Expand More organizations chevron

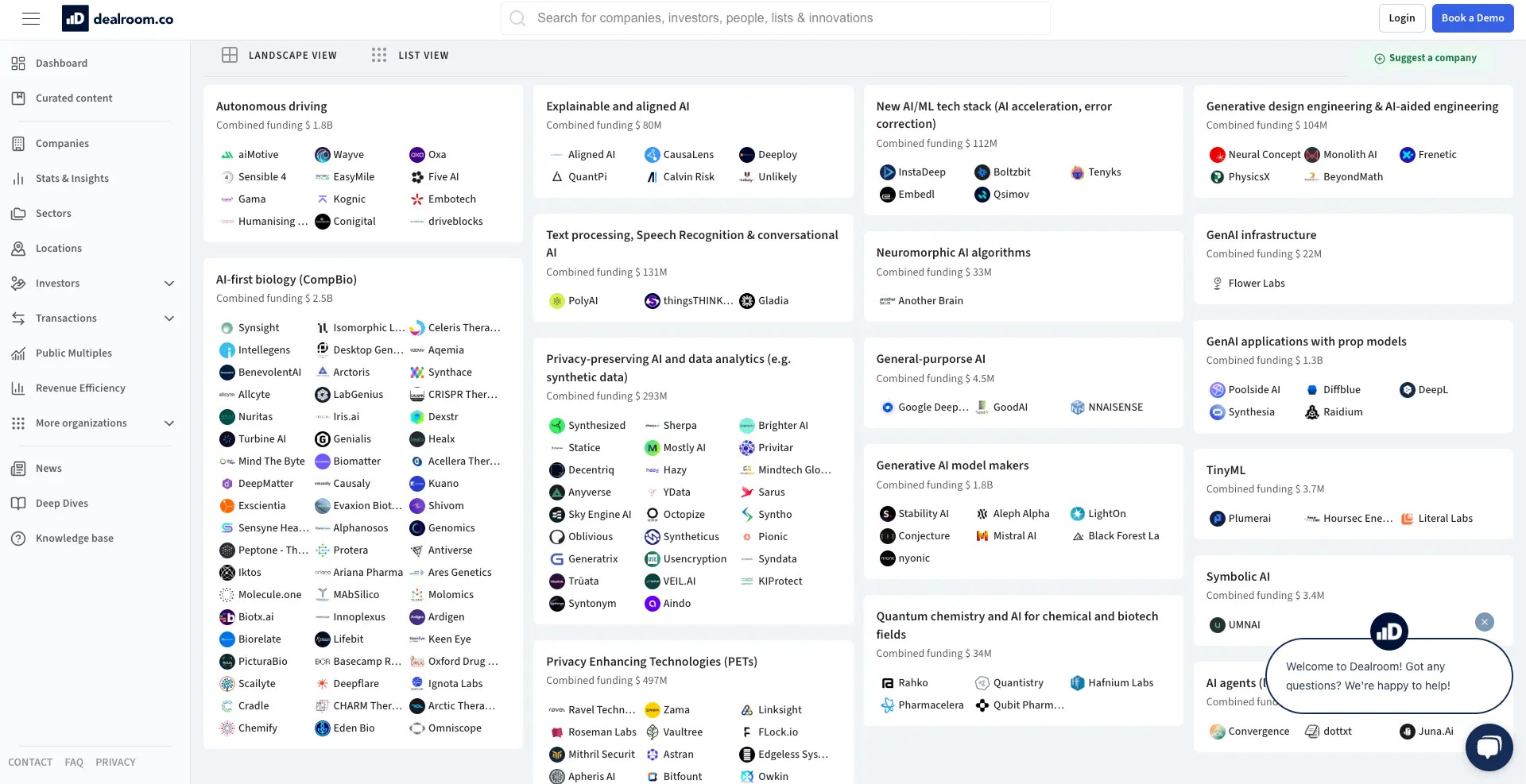click(169, 423)
